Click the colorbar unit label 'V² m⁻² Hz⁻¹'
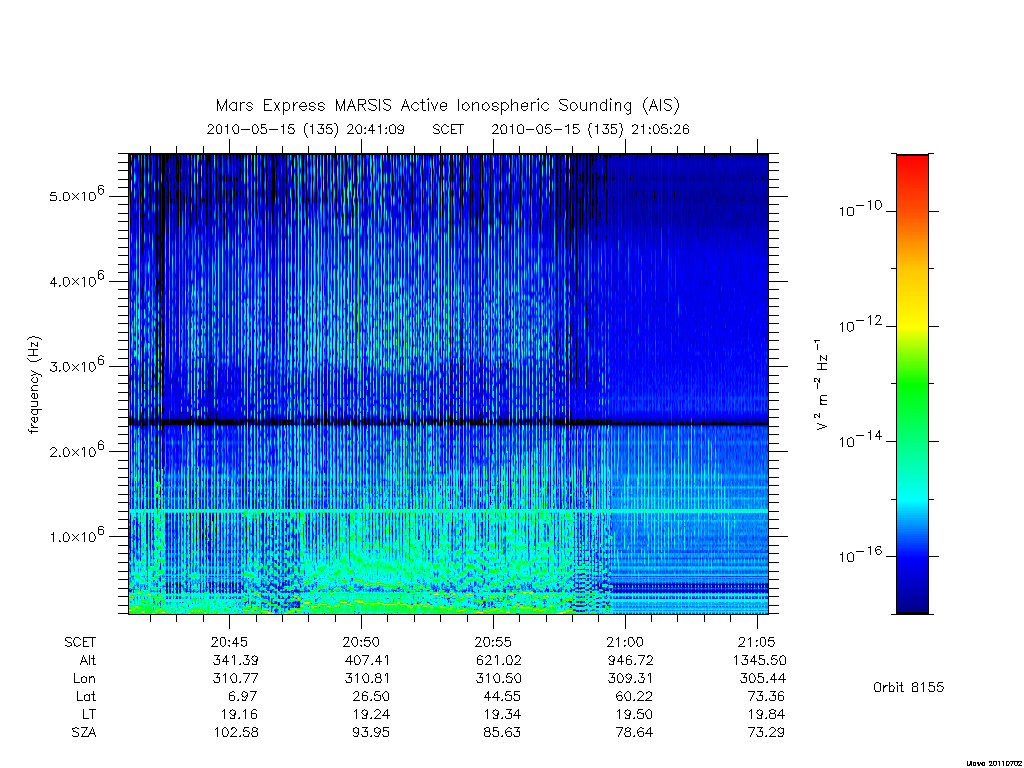The image size is (1024, 768). click(822, 384)
